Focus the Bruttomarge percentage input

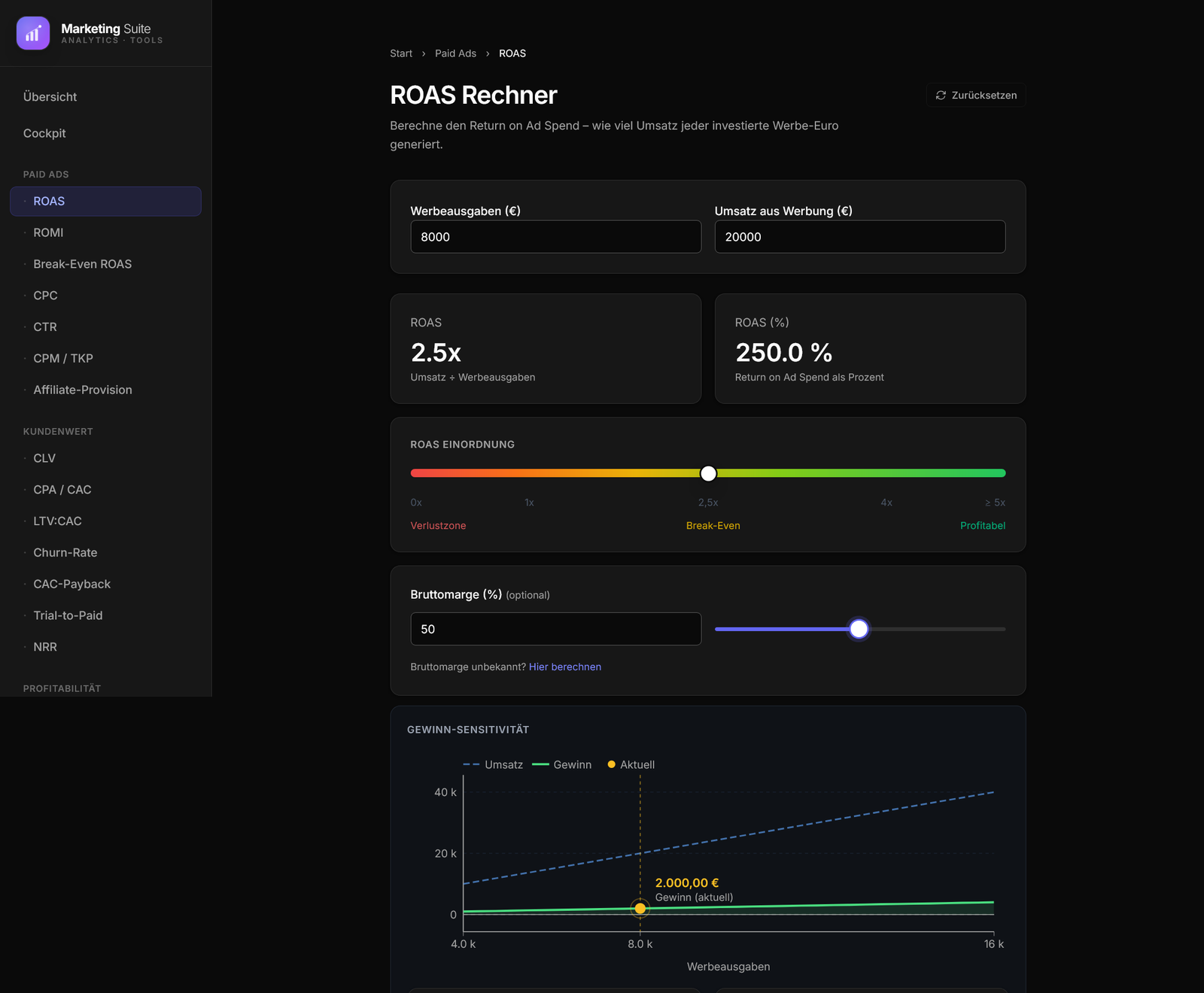[x=556, y=629]
